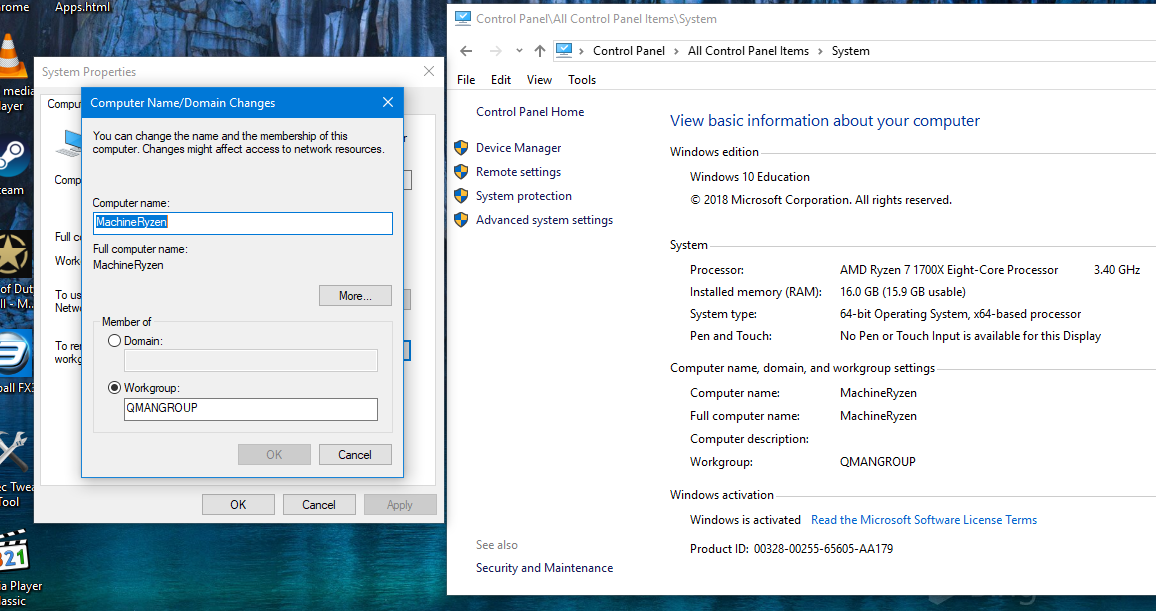
Task: Expand the chevron before Control Panel breadcrumb
Action: click(582, 51)
